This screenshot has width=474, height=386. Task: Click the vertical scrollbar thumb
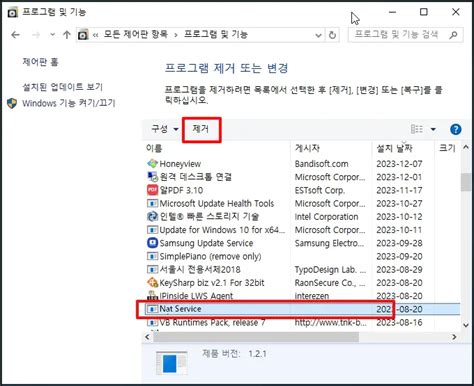466,182
